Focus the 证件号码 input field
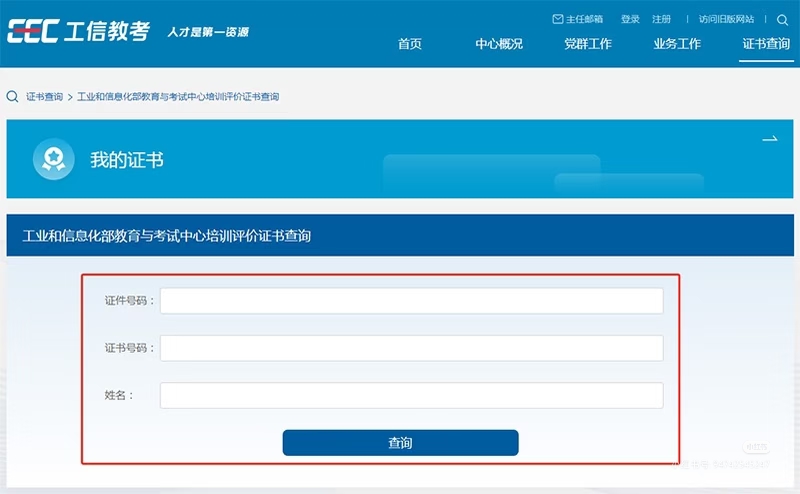This screenshot has width=800, height=494. 411,301
